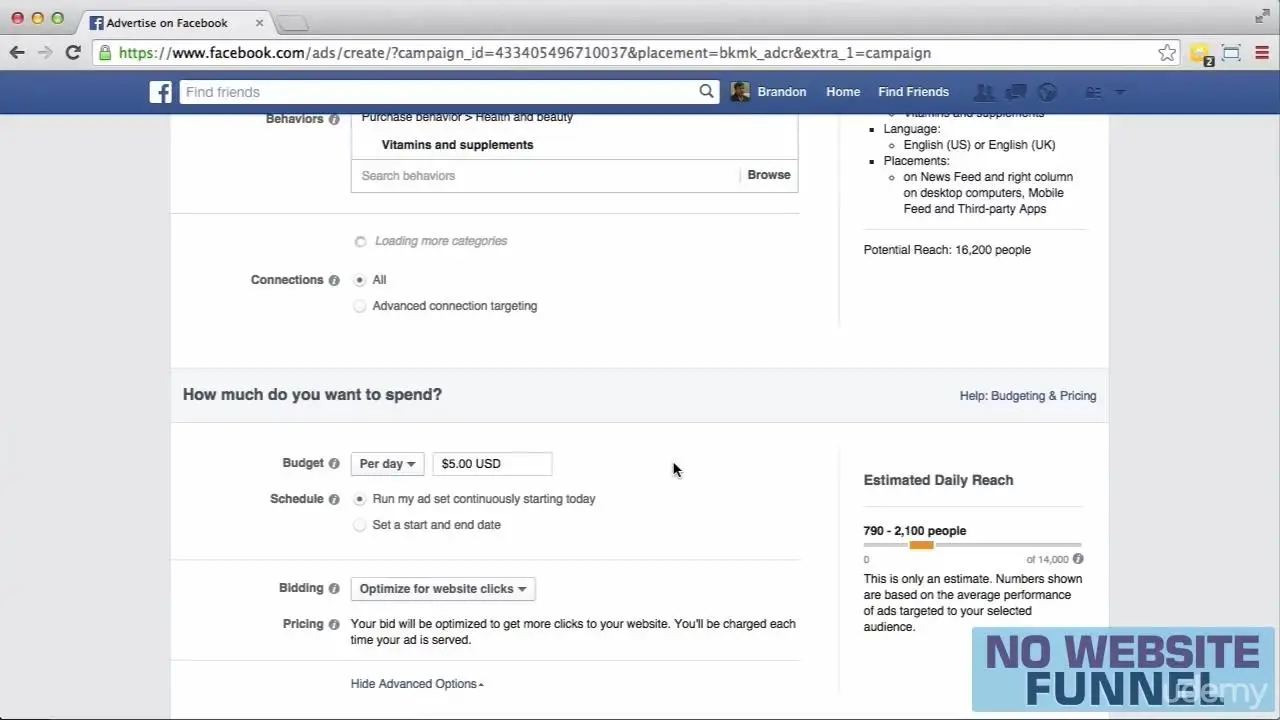Viewport: 1280px width, 720px height.
Task: Open a new browser tab
Action: tap(291, 23)
